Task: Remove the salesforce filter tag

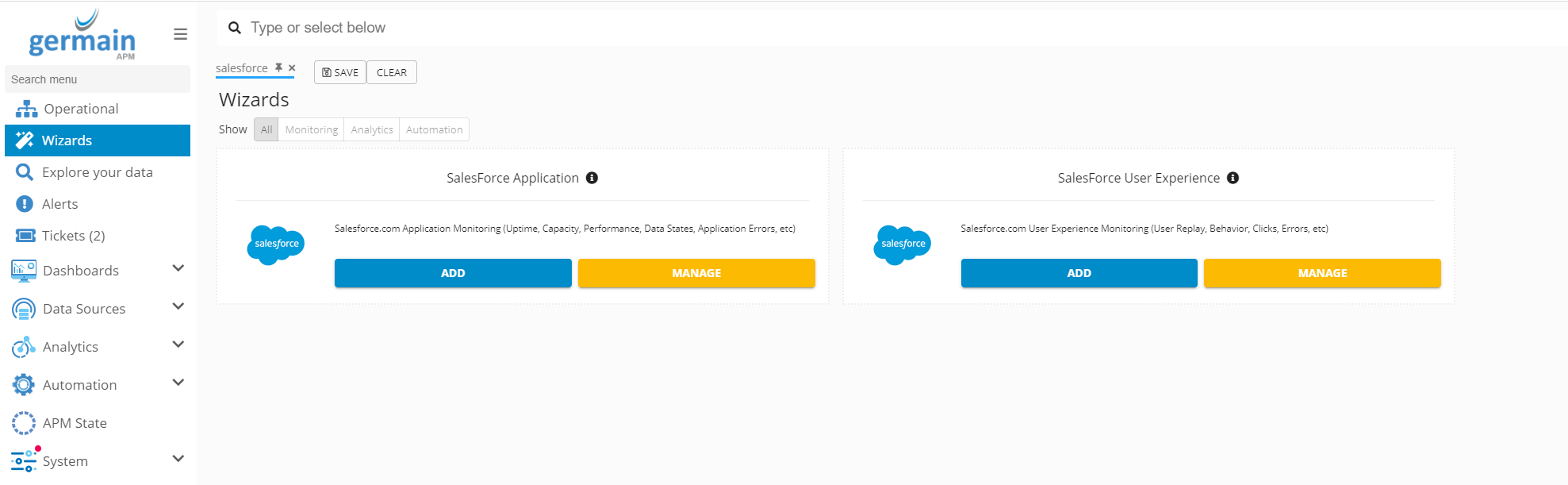Action: [x=292, y=68]
